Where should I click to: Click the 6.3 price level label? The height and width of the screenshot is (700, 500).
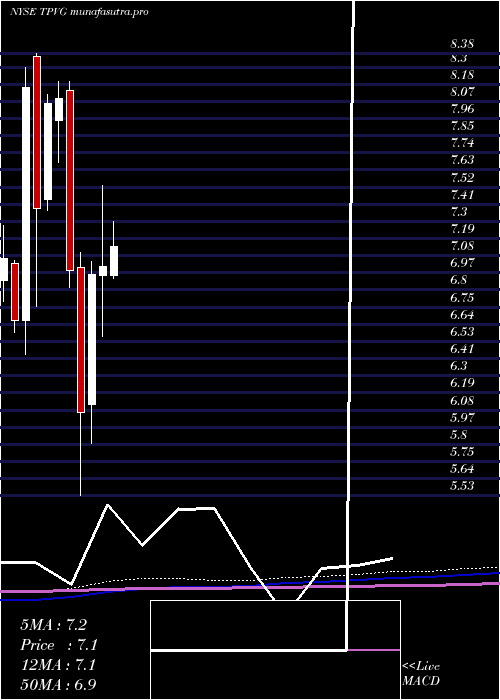tap(458, 366)
